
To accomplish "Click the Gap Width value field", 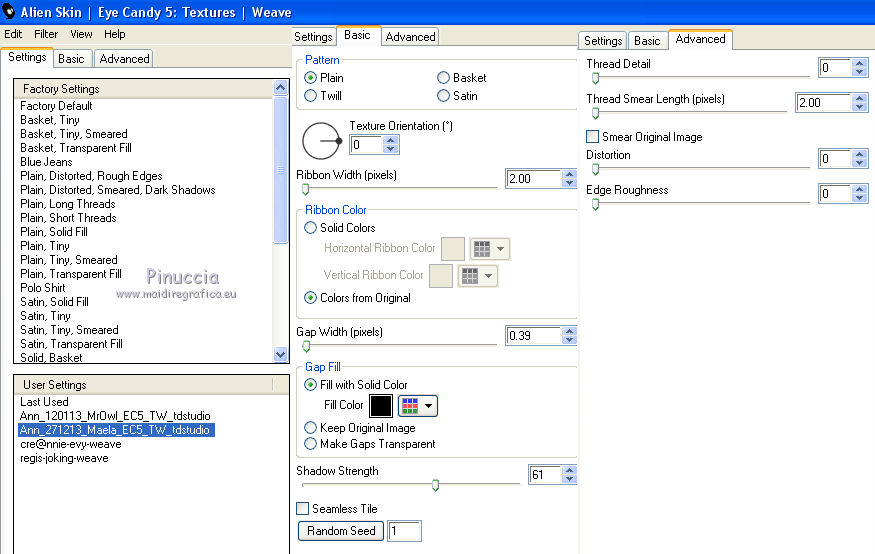I will pyautogui.click(x=533, y=335).
